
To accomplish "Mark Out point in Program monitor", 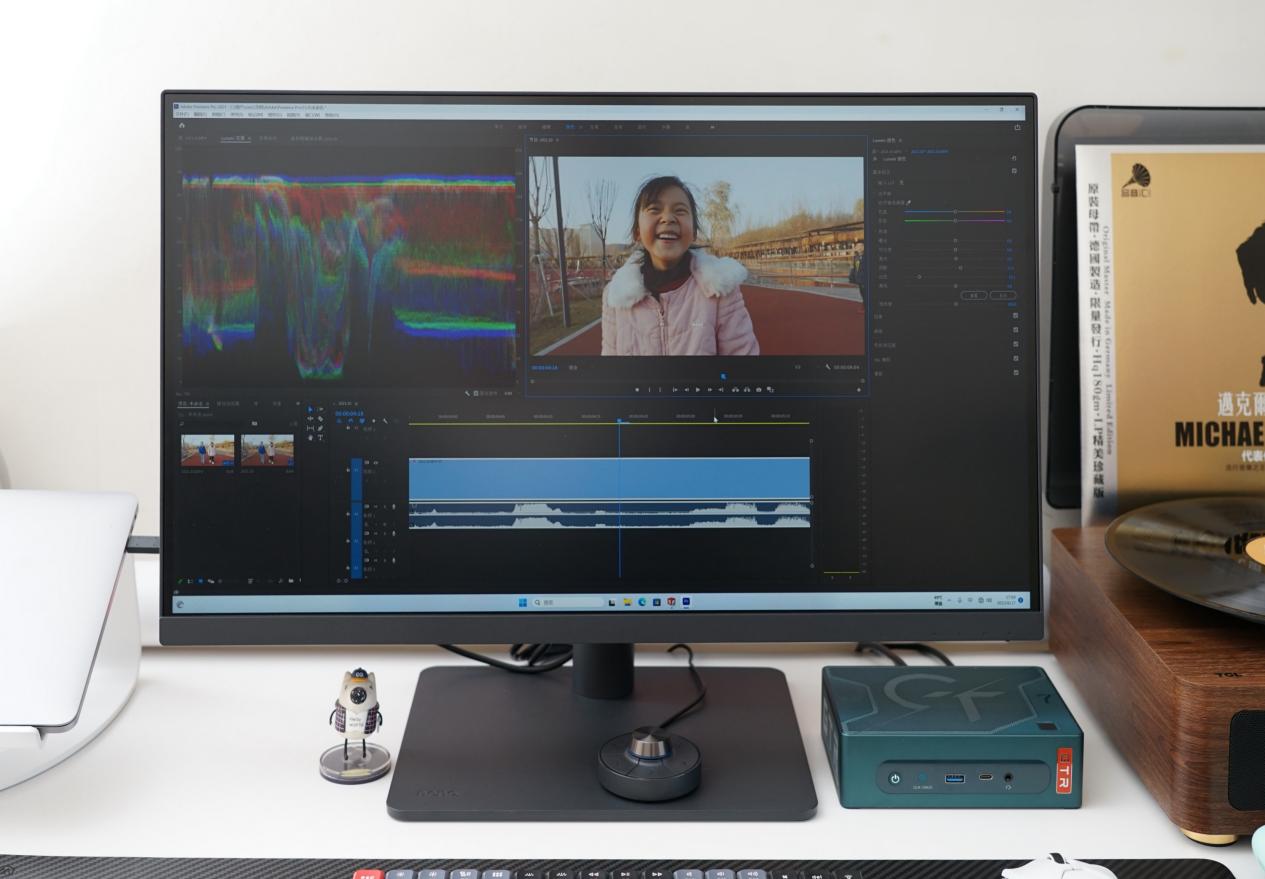I will click(660, 389).
